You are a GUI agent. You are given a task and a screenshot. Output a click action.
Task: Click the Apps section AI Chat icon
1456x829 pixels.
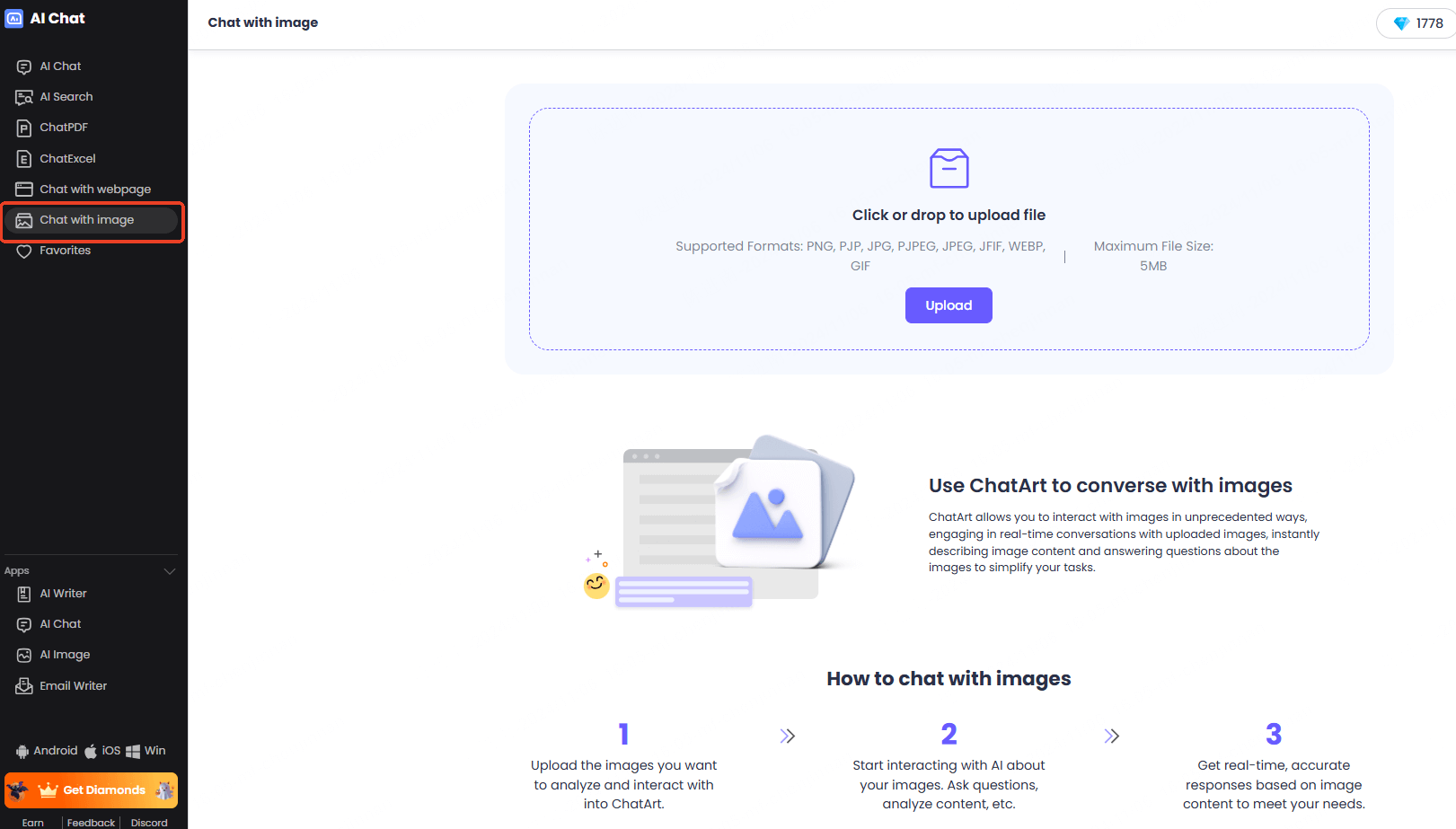(x=24, y=624)
